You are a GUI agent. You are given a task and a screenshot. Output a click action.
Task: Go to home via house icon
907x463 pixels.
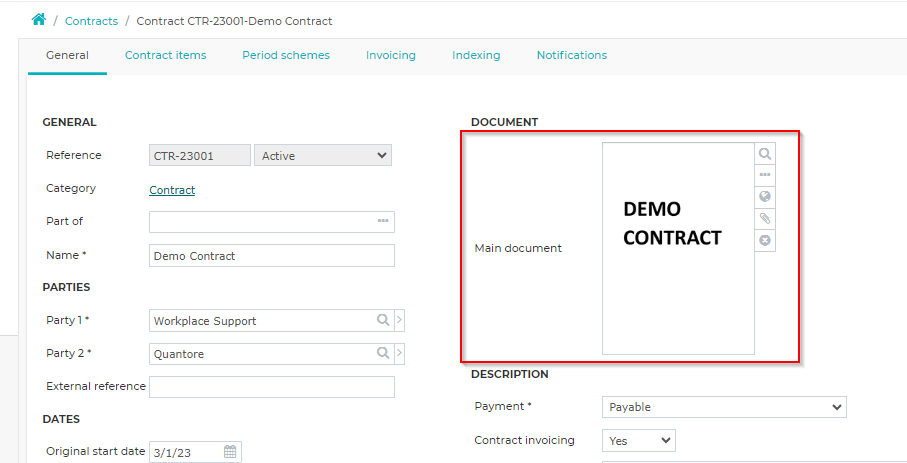(39, 20)
